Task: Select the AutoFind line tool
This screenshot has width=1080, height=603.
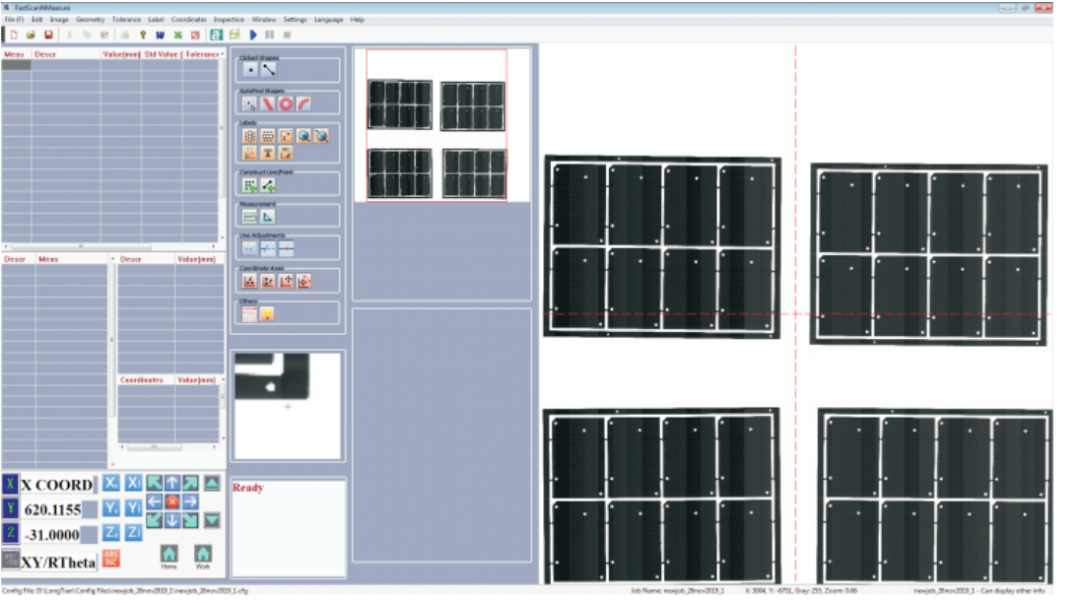Action: (x=268, y=104)
